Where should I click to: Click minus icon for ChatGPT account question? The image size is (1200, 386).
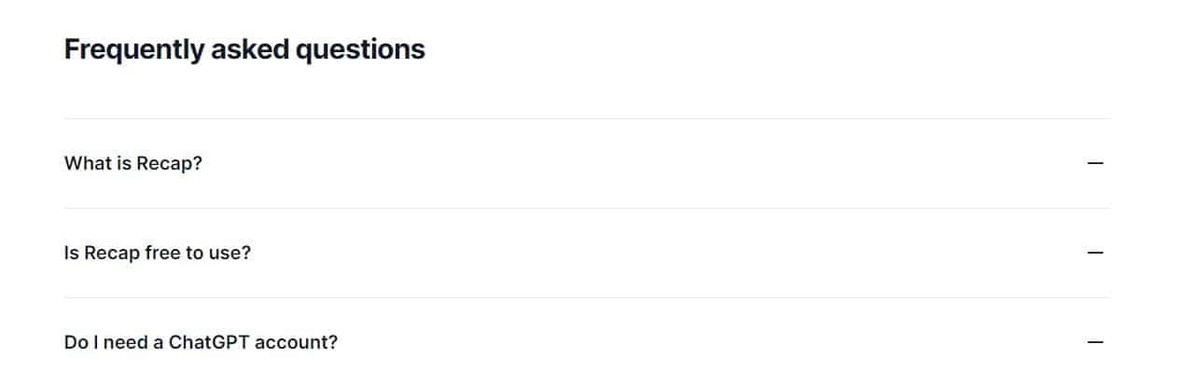coord(1096,342)
